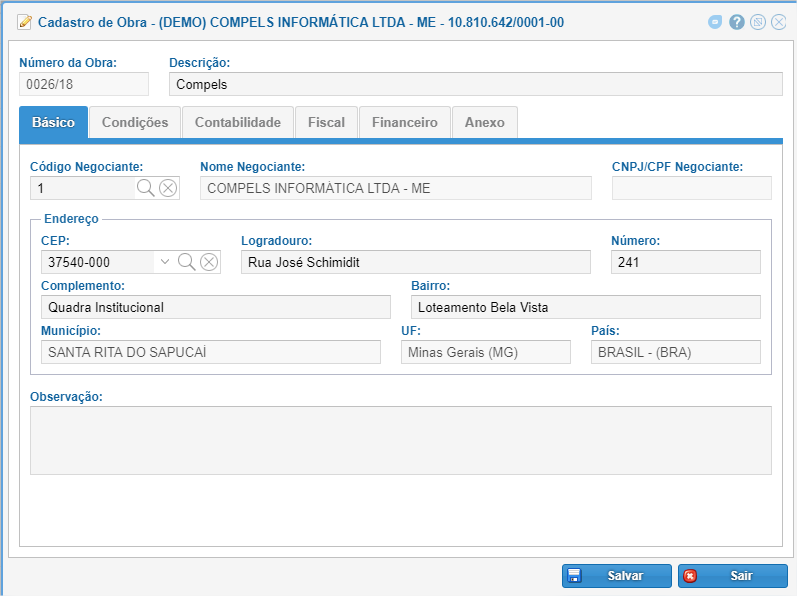Click the Sair button
The height and width of the screenshot is (596, 797).
[733, 576]
